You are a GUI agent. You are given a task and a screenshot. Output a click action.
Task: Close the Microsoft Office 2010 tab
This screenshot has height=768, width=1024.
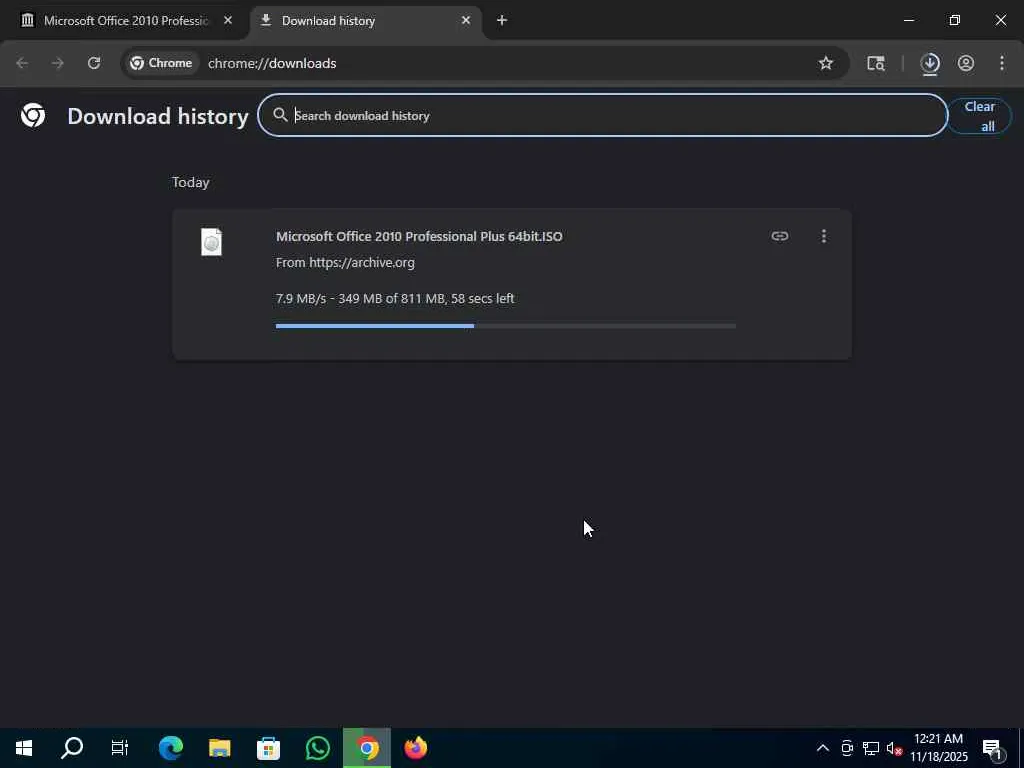(x=228, y=20)
